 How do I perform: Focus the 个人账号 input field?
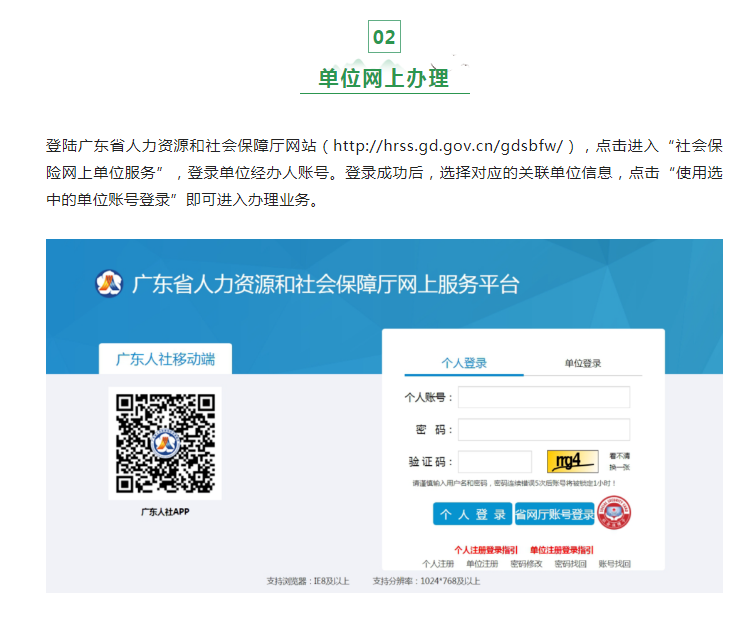pyautogui.click(x=544, y=397)
